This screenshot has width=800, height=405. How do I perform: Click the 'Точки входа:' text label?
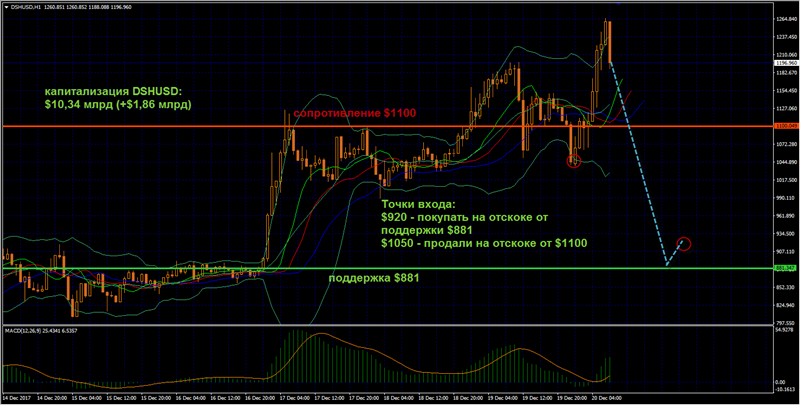pyautogui.click(x=417, y=205)
